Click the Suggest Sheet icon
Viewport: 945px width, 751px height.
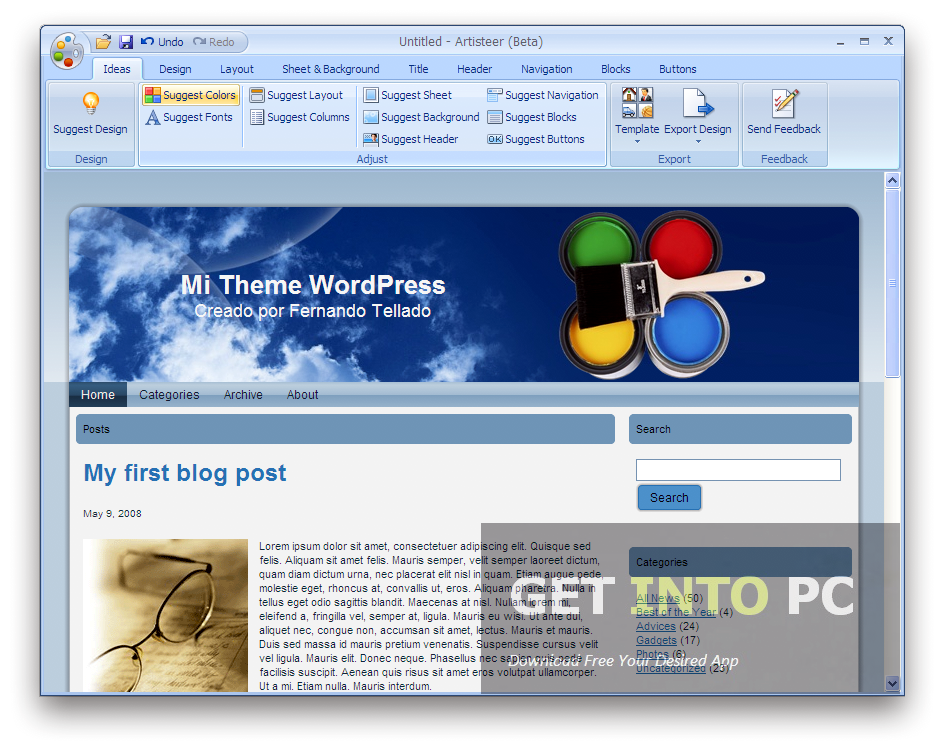point(371,95)
